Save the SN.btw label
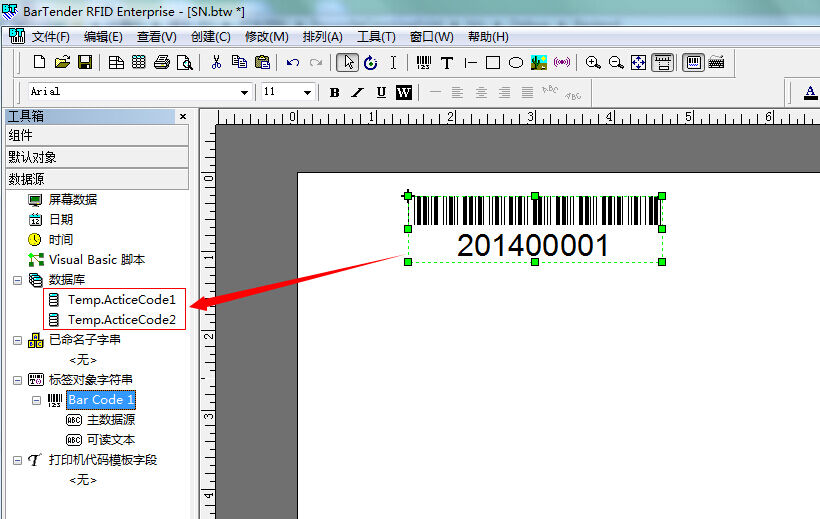The width and height of the screenshot is (820, 519). coord(85,62)
